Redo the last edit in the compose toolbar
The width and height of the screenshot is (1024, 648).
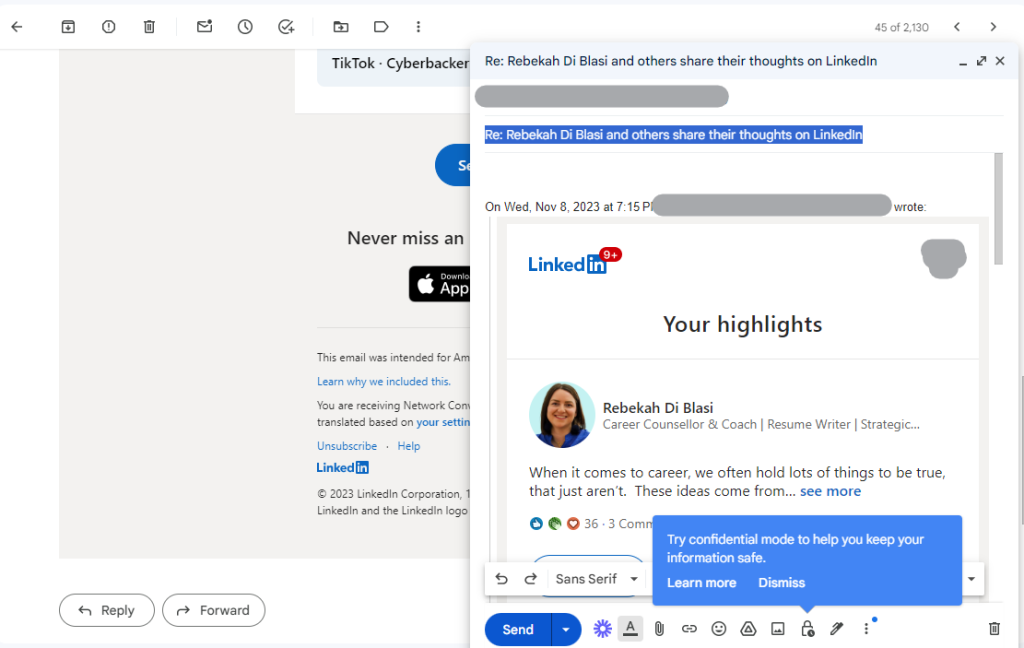(530, 579)
